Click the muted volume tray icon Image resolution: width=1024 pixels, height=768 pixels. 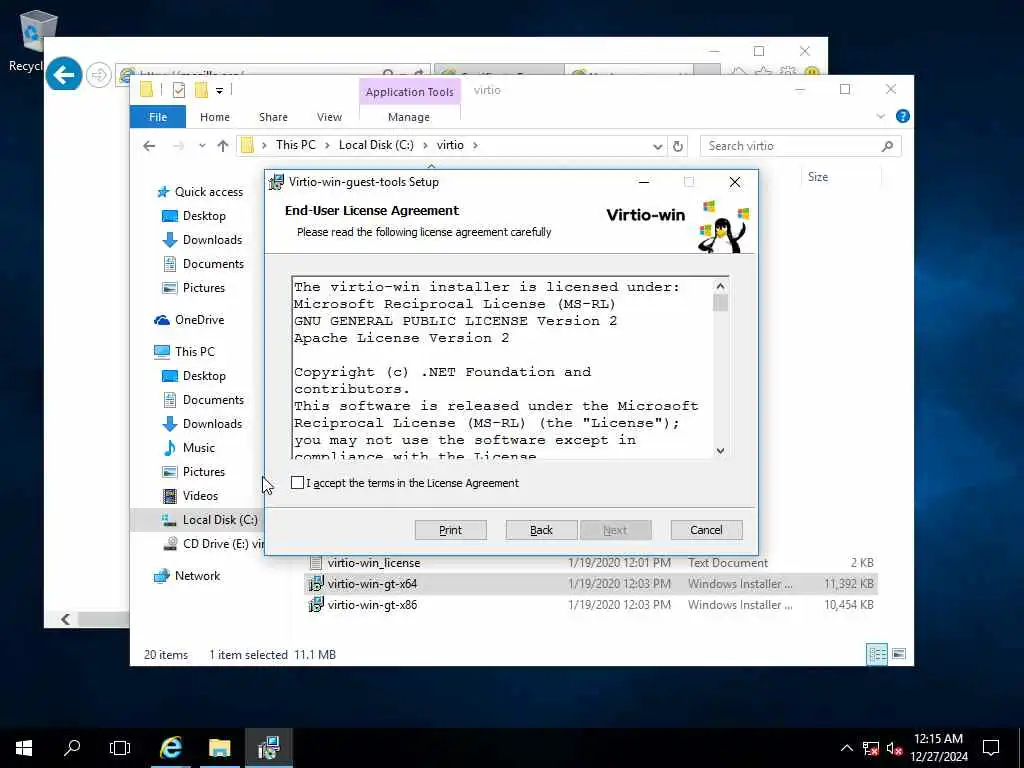click(894, 748)
